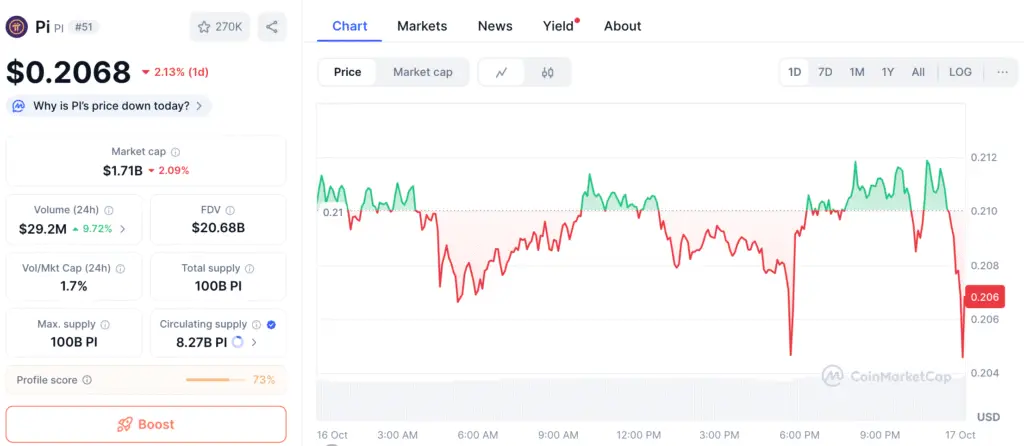
Task: Switch to line chart view icon
Action: 502,72
